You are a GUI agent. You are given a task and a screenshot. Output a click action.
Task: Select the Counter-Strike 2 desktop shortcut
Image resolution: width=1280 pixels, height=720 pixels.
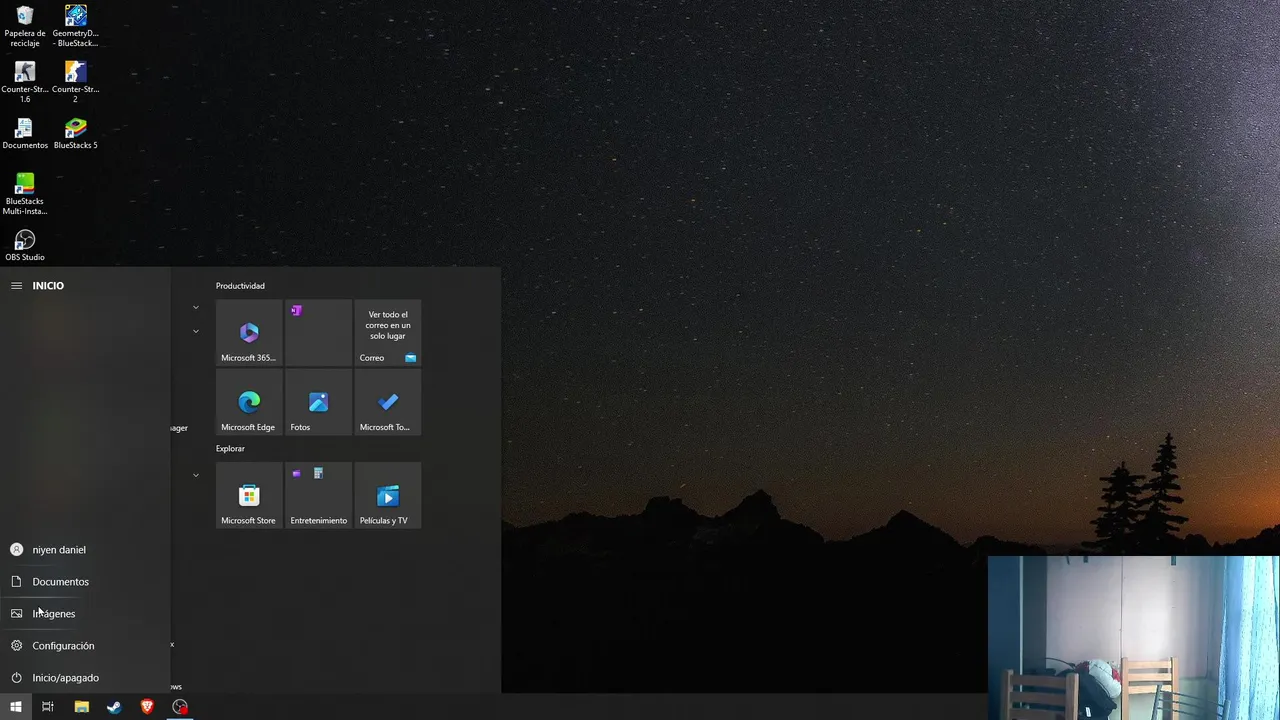[75, 82]
